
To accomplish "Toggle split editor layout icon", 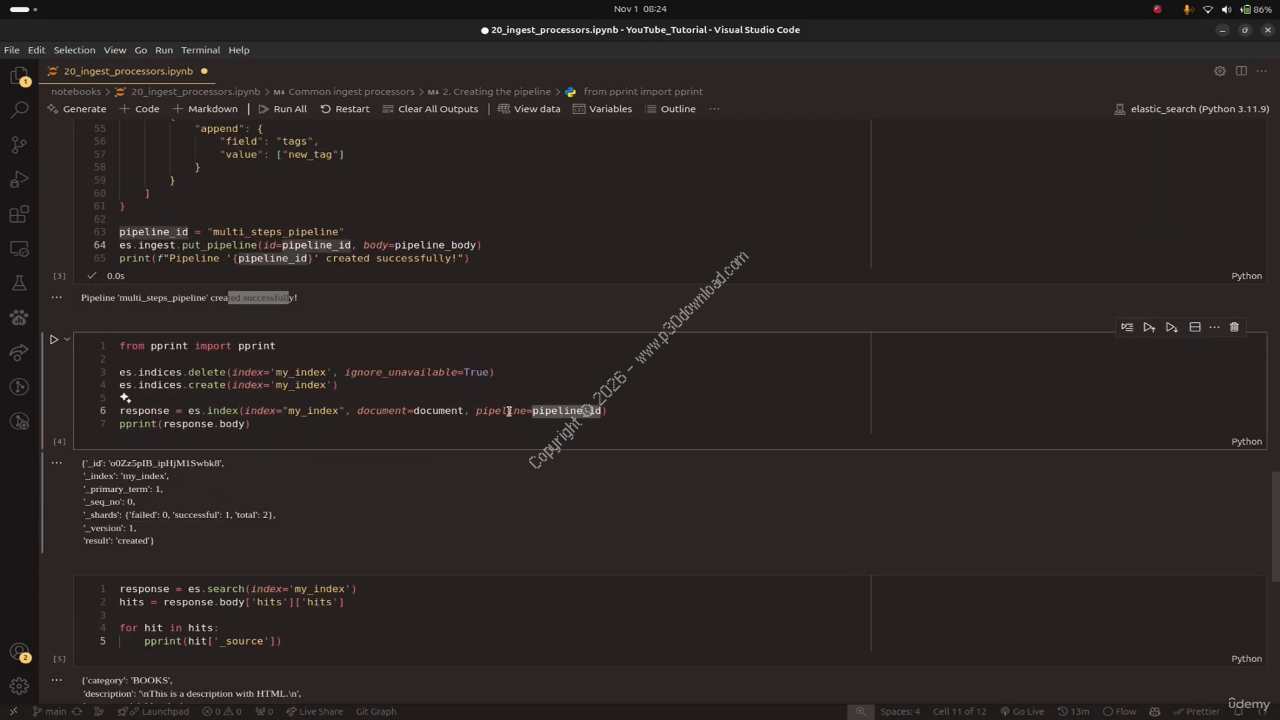I will (1241, 71).
